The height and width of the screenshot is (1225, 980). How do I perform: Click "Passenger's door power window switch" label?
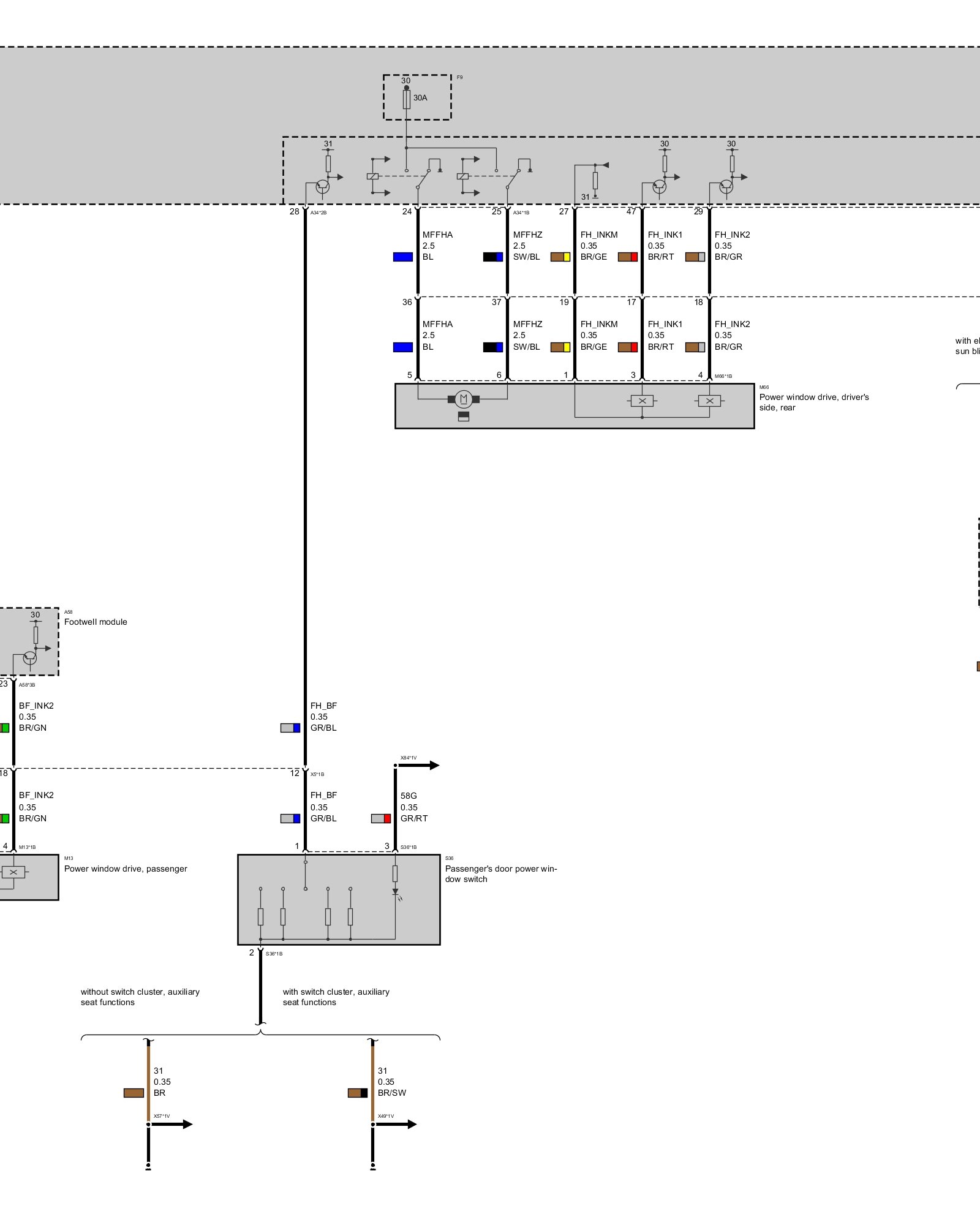pos(500,873)
